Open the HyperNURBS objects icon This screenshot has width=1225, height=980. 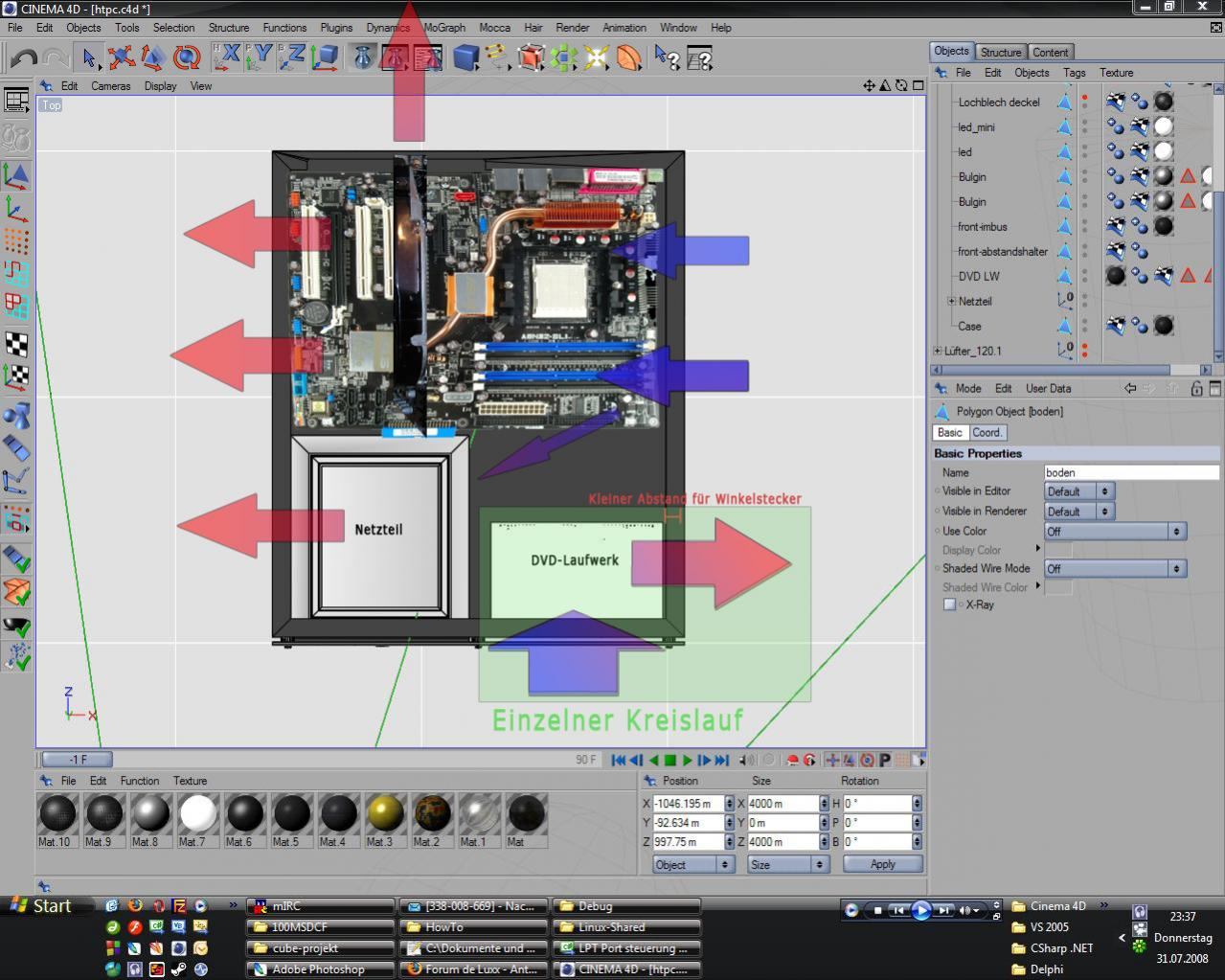point(531,57)
